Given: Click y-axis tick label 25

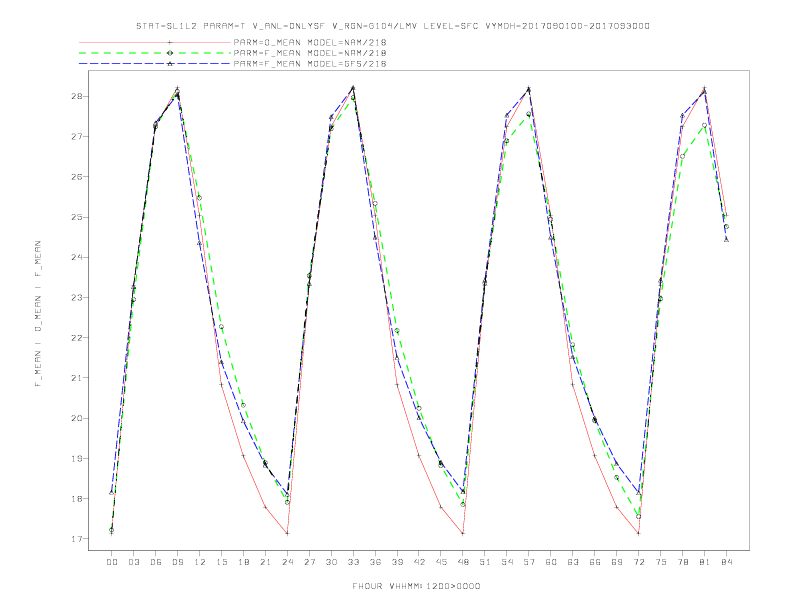Looking at the screenshot, I should click(76, 217).
